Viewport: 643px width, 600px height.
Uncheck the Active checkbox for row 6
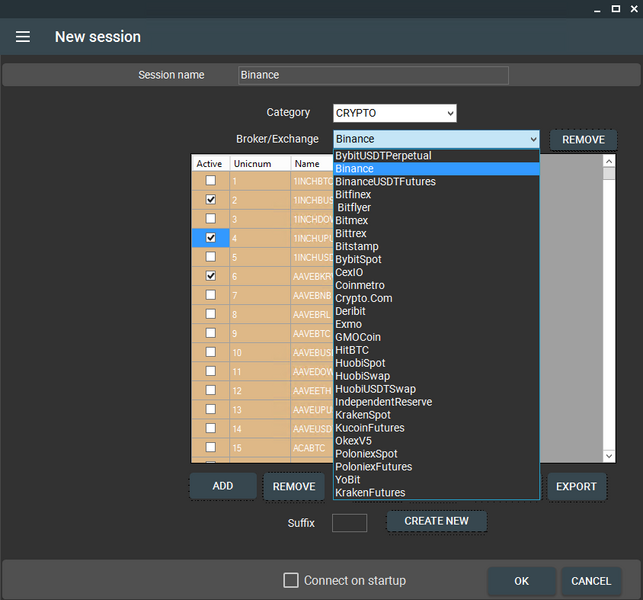(x=211, y=276)
